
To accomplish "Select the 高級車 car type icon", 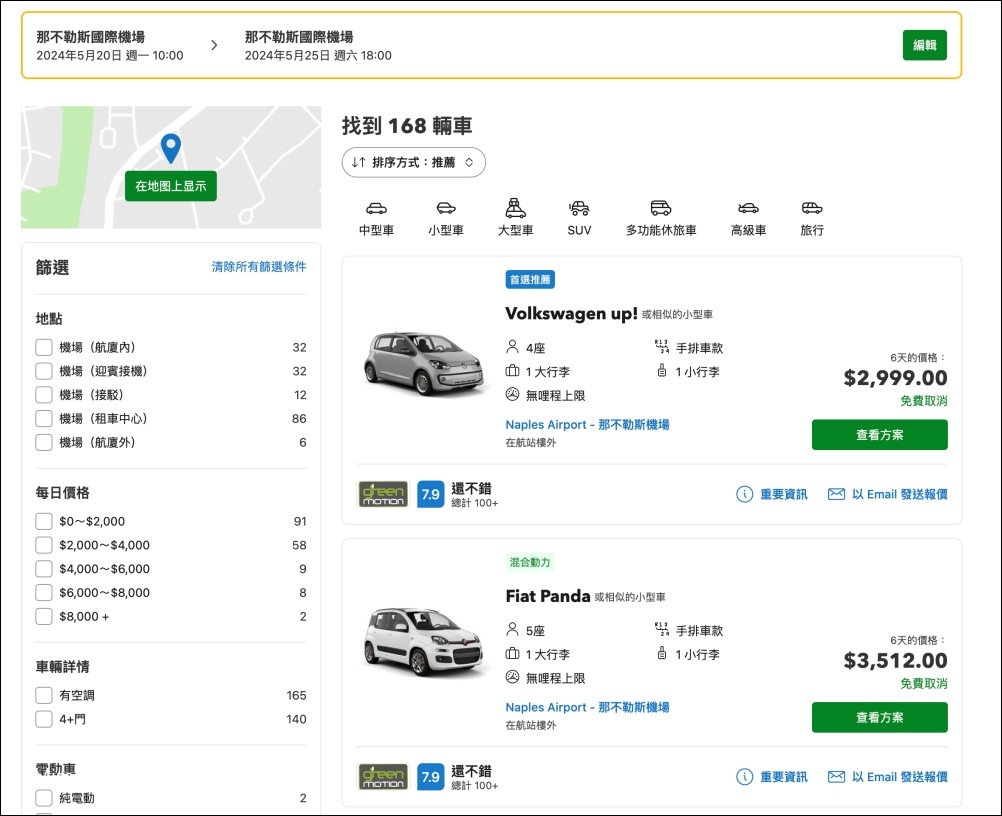I will point(748,208).
